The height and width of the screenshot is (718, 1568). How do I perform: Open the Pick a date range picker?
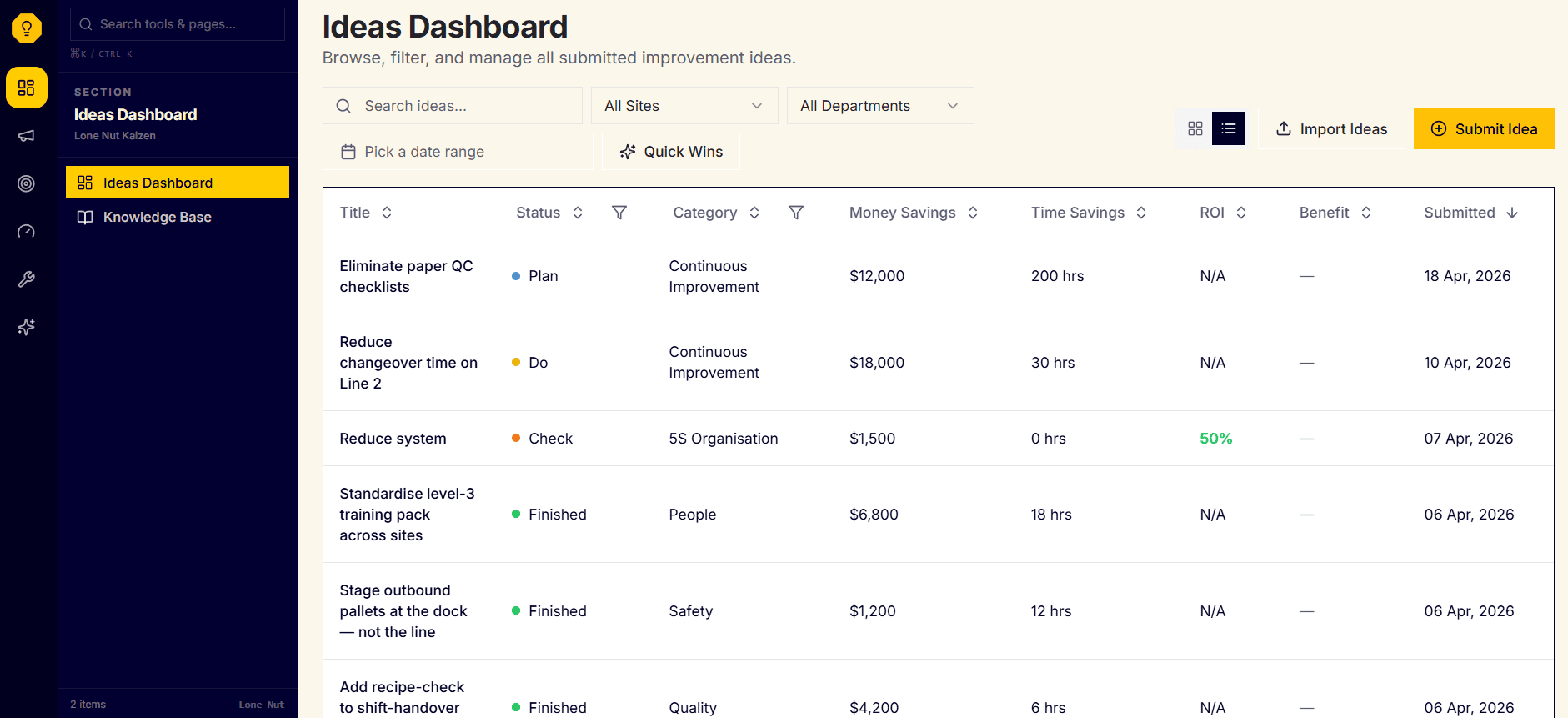(458, 152)
